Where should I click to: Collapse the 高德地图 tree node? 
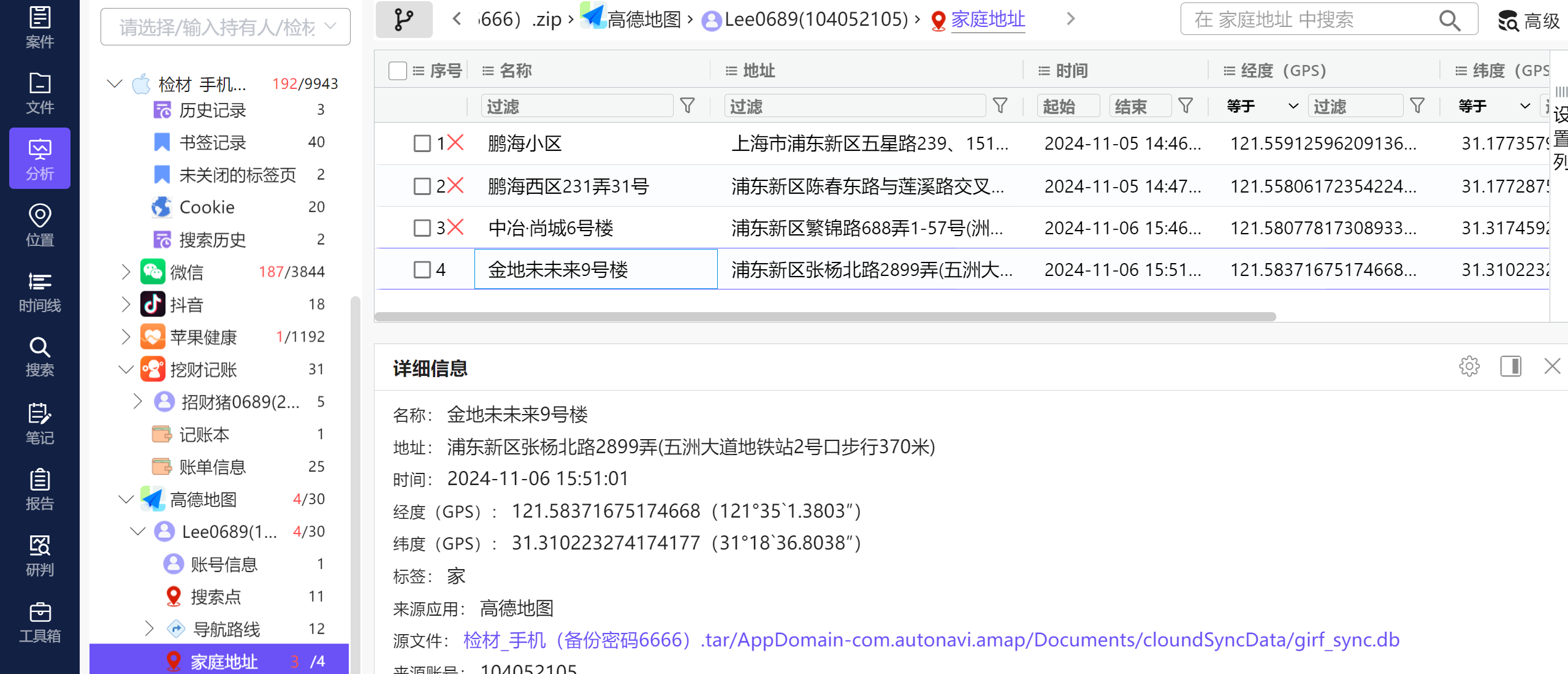pyautogui.click(x=126, y=499)
